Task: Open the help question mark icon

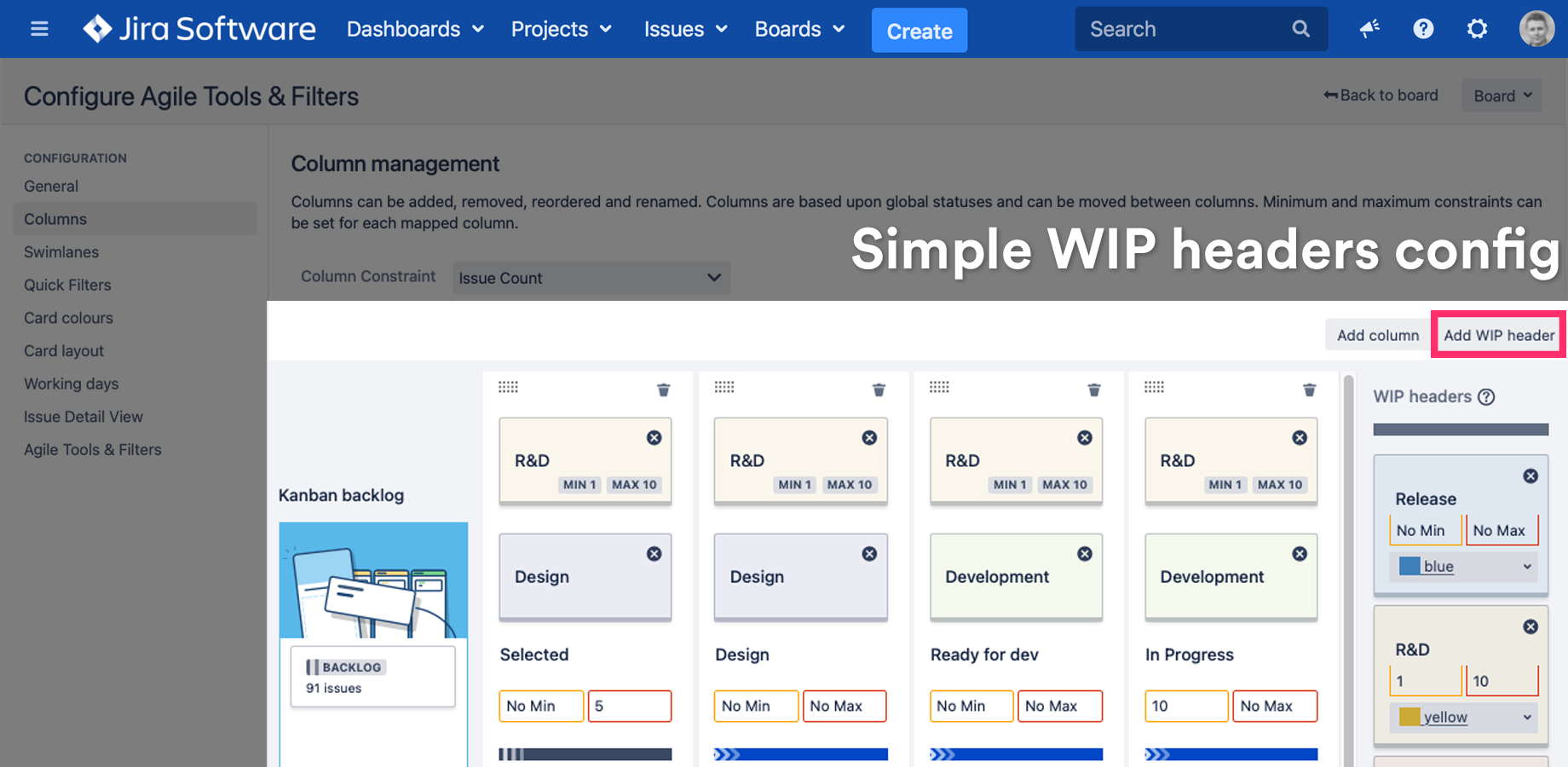Action: pos(1423,29)
